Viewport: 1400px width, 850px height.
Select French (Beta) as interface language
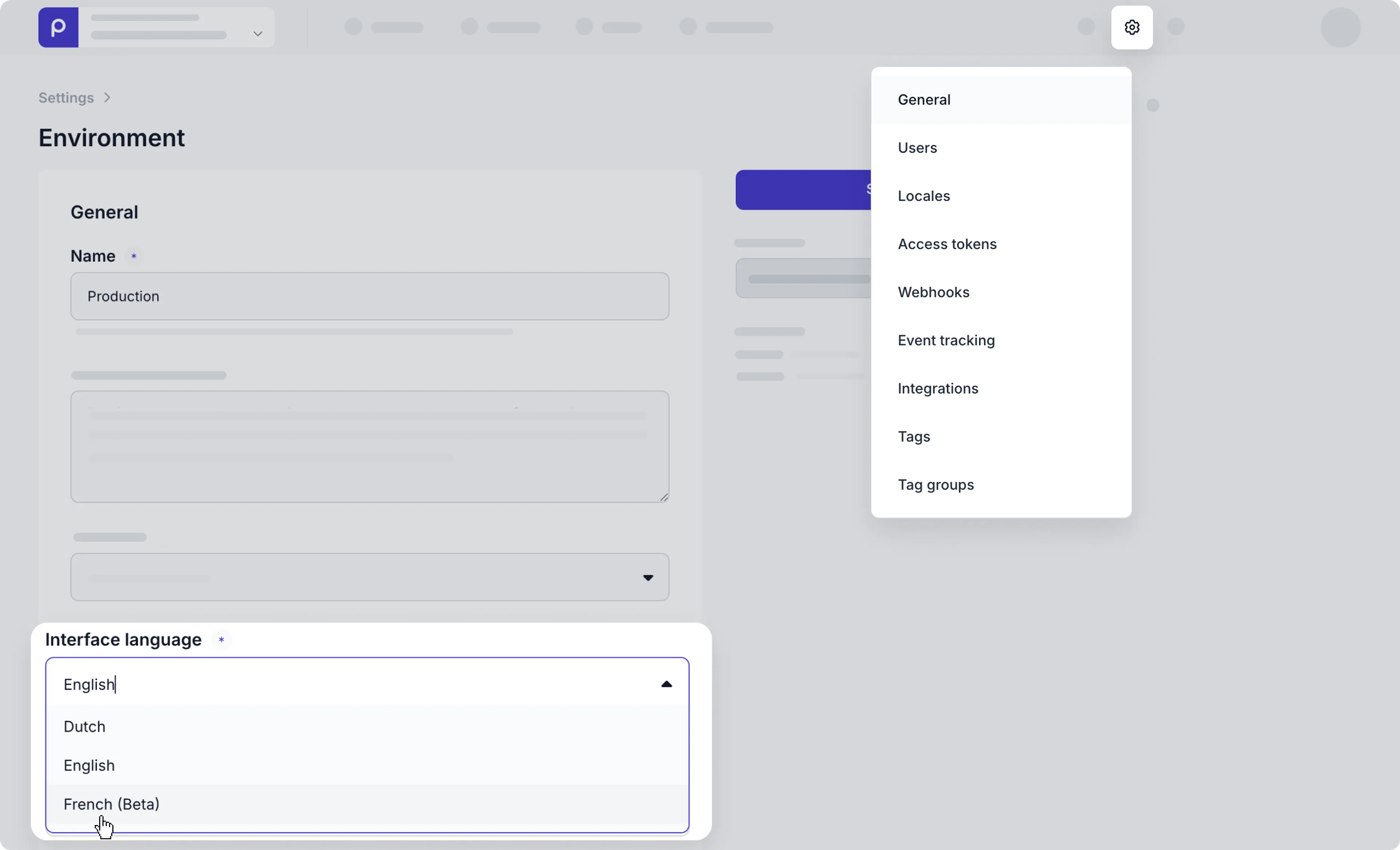pos(112,804)
